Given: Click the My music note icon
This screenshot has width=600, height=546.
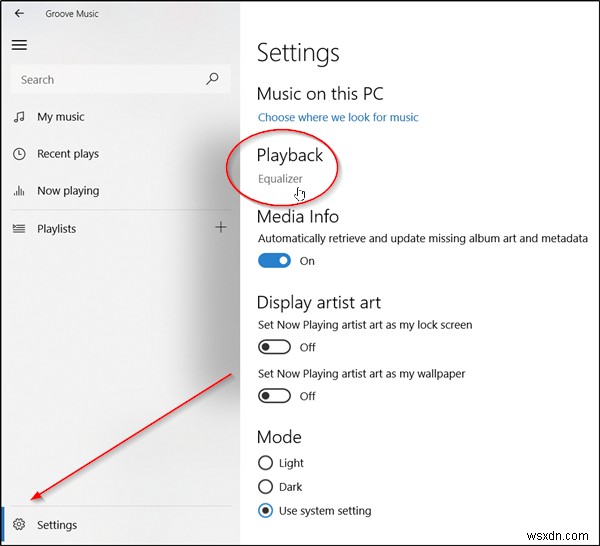Looking at the screenshot, I should point(19,117).
